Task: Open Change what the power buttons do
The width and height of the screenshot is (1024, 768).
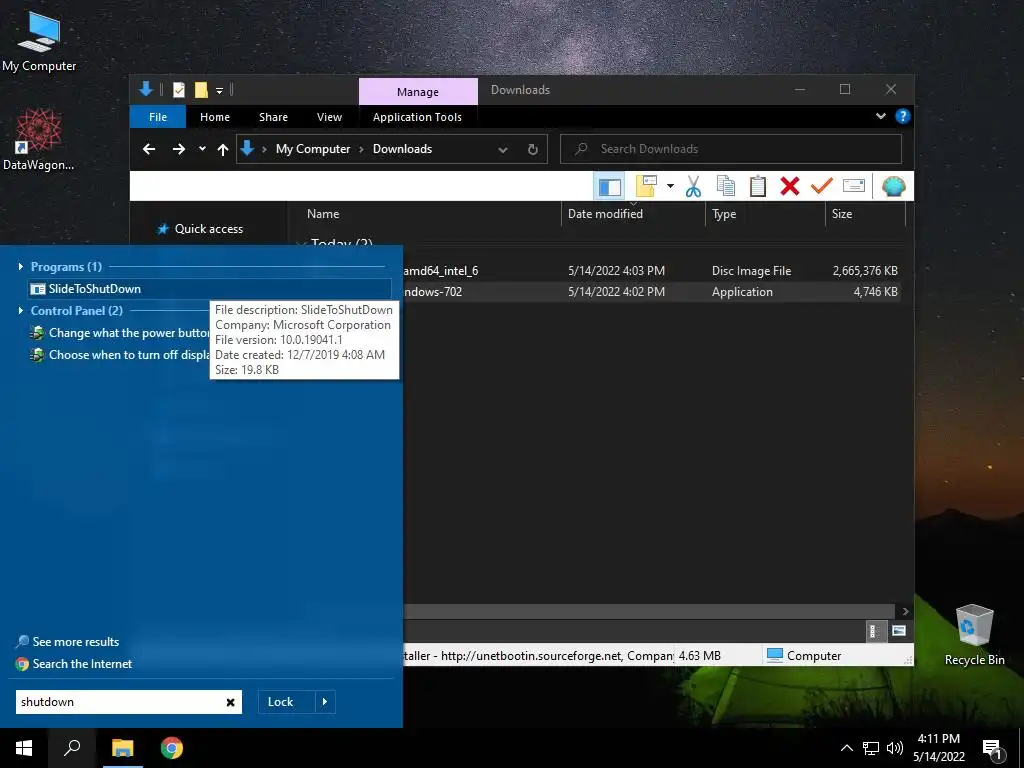Action: (121, 333)
